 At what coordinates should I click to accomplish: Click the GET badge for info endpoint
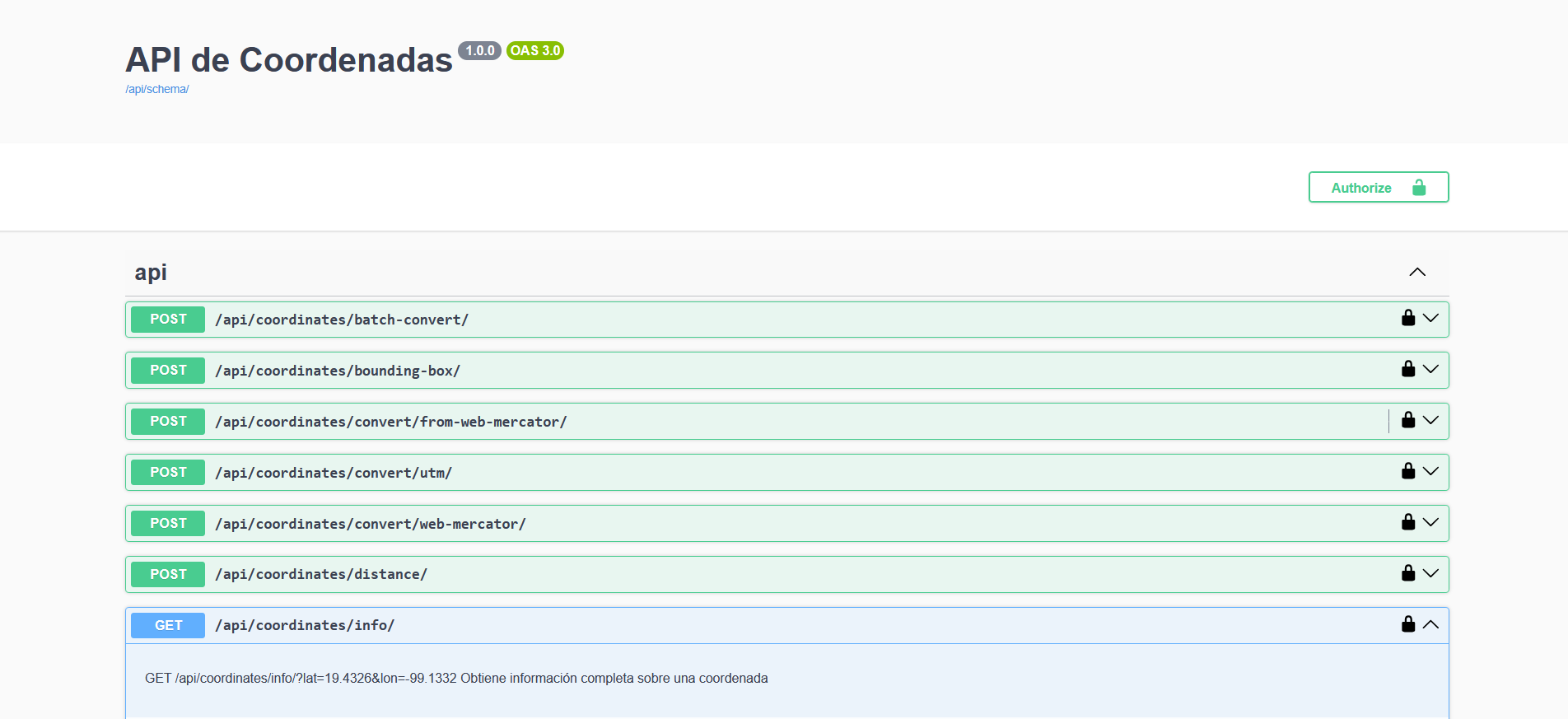(x=168, y=625)
